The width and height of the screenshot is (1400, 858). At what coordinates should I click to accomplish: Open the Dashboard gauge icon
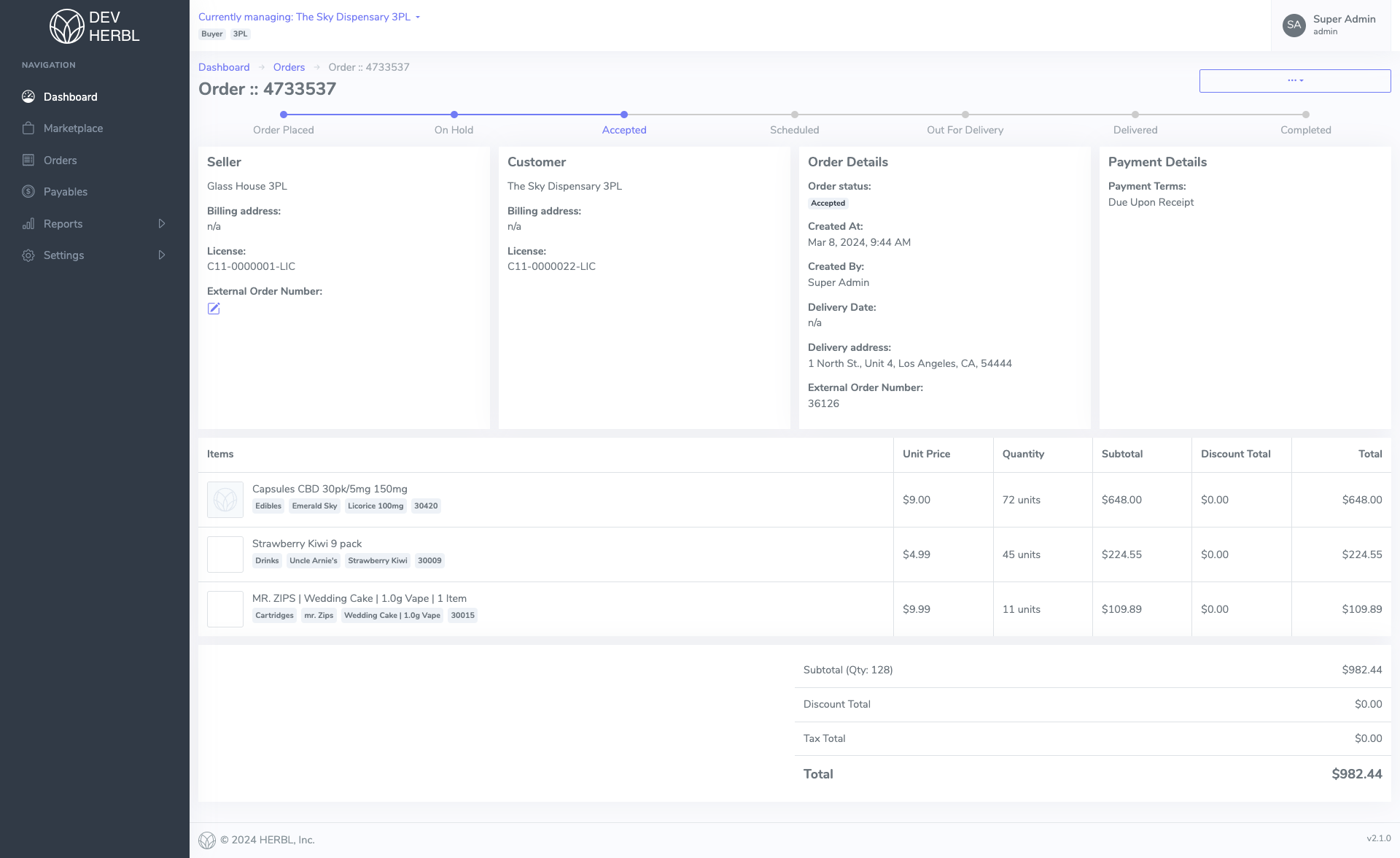[28, 96]
